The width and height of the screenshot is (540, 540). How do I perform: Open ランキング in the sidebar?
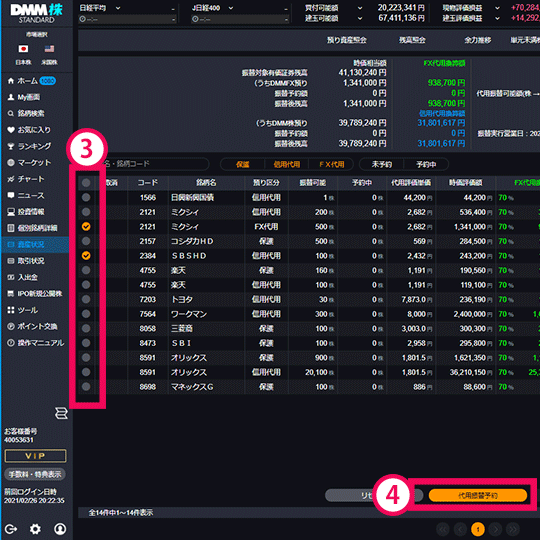pyautogui.click(x=29, y=146)
